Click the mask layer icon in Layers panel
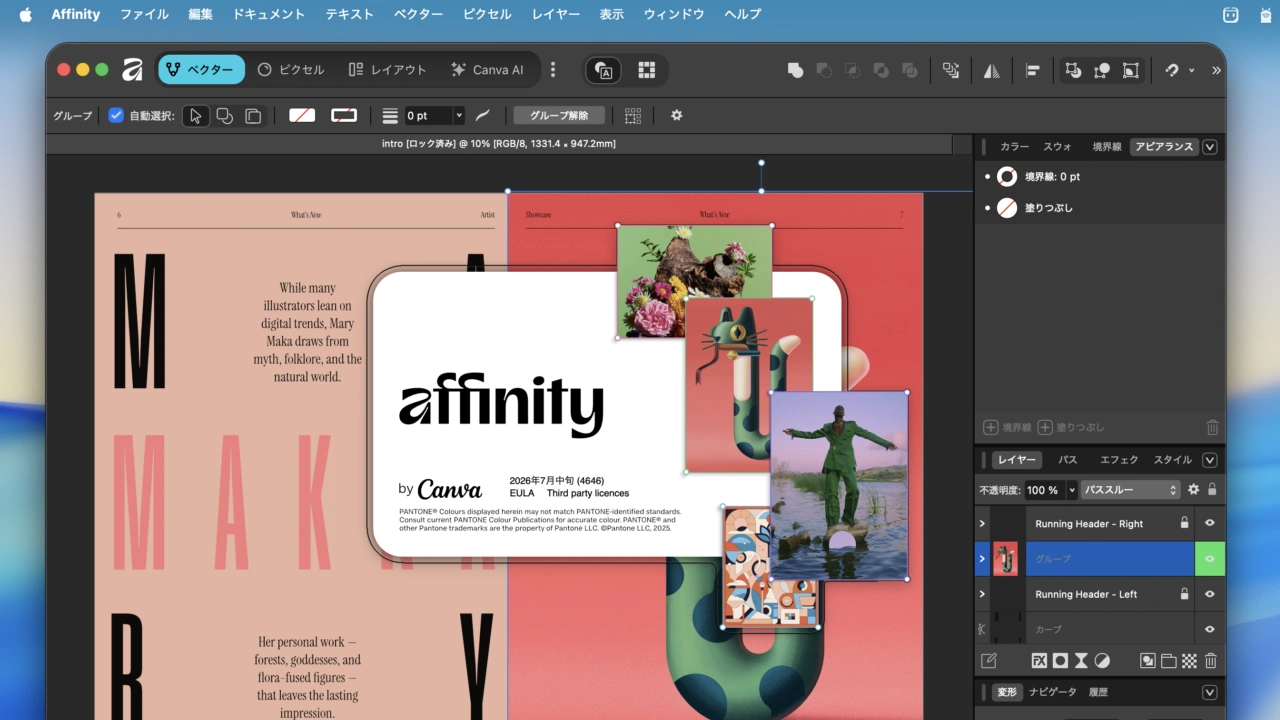1280x720 pixels. [x=1060, y=661]
